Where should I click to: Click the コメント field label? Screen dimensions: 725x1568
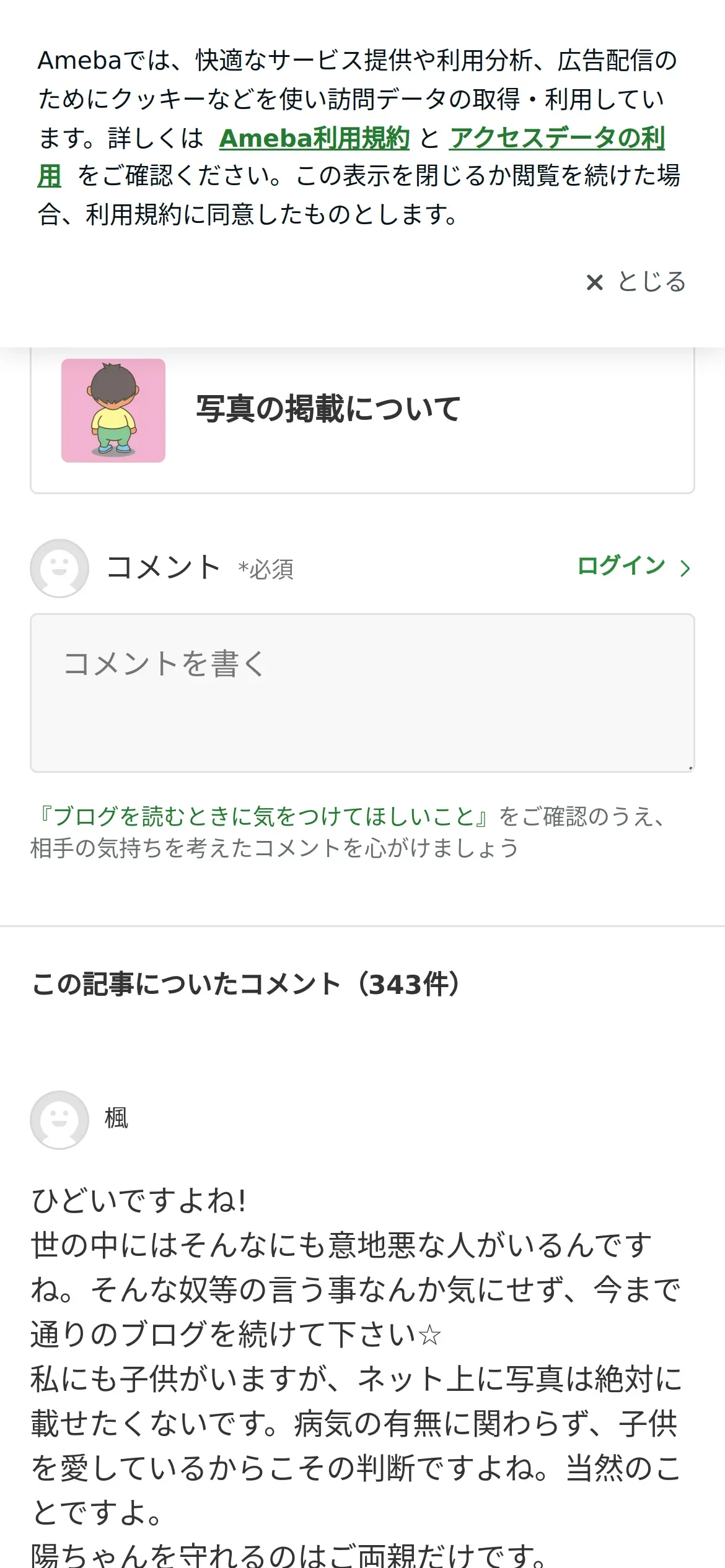[163, 567]
